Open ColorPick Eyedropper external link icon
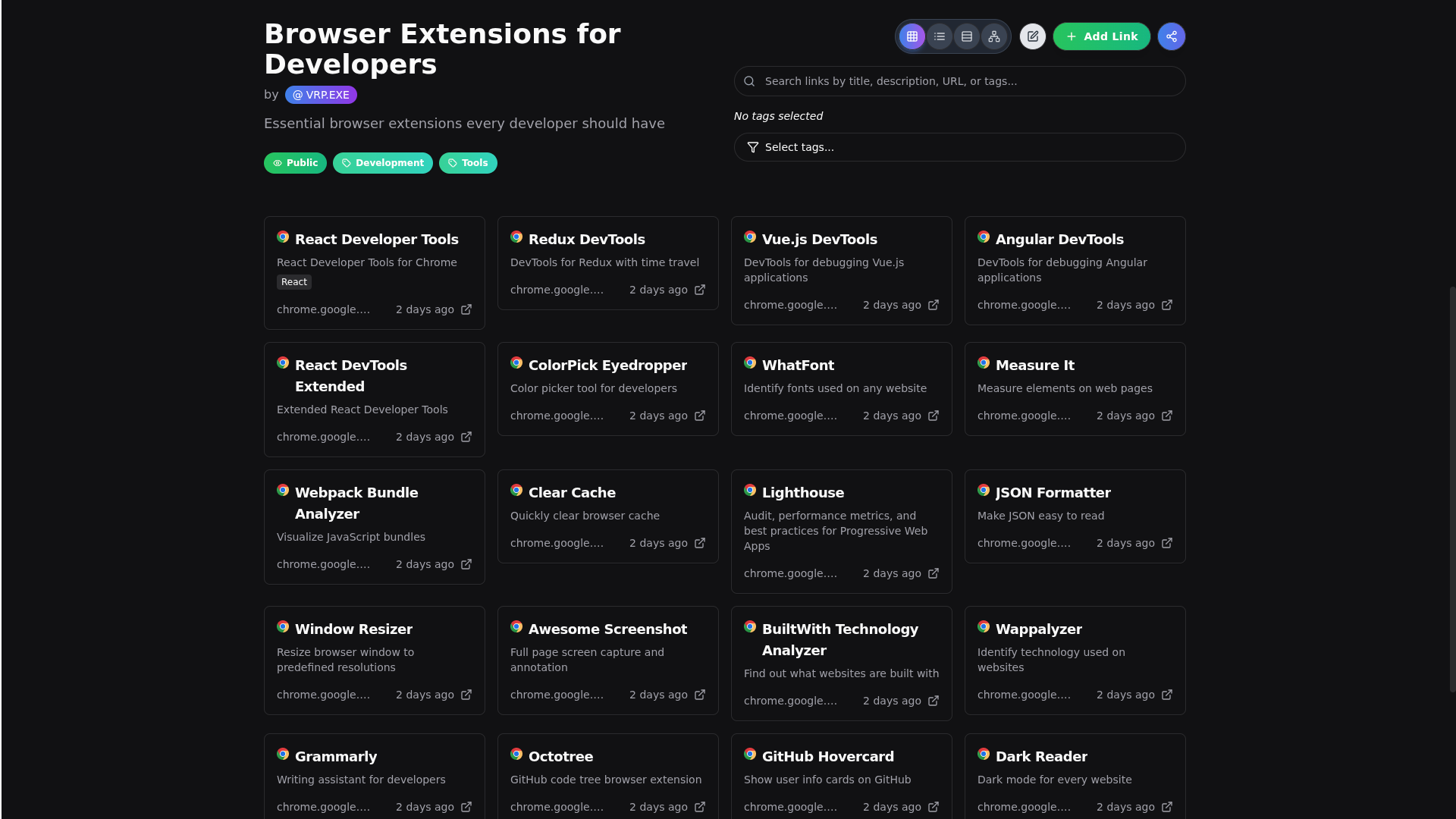 (x=700, y=416)
